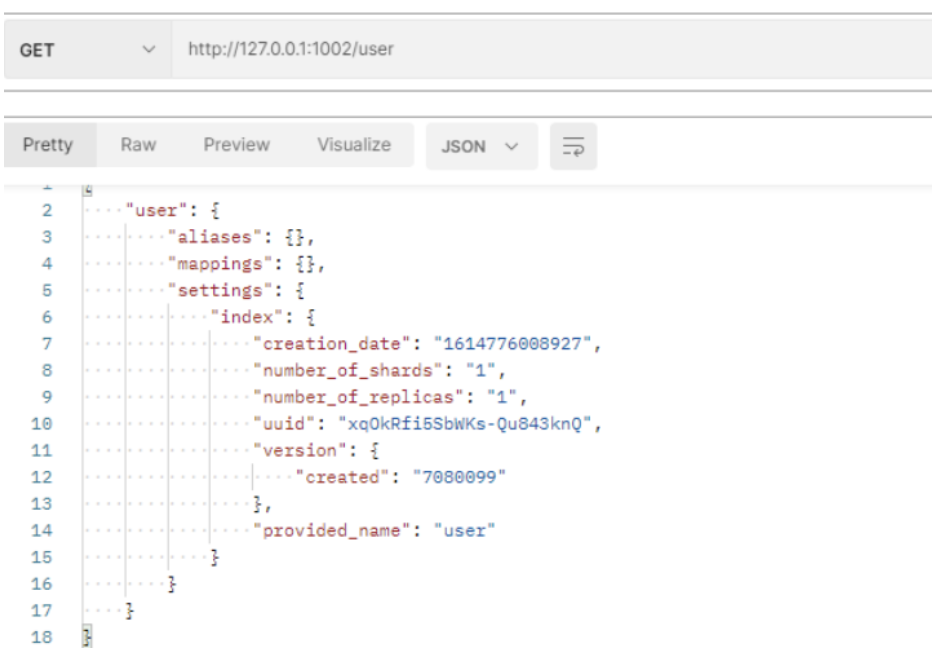Switch to the Raw response tab
Screen dimensions: 932x672
pyautogui.click(x=138, y=145)
